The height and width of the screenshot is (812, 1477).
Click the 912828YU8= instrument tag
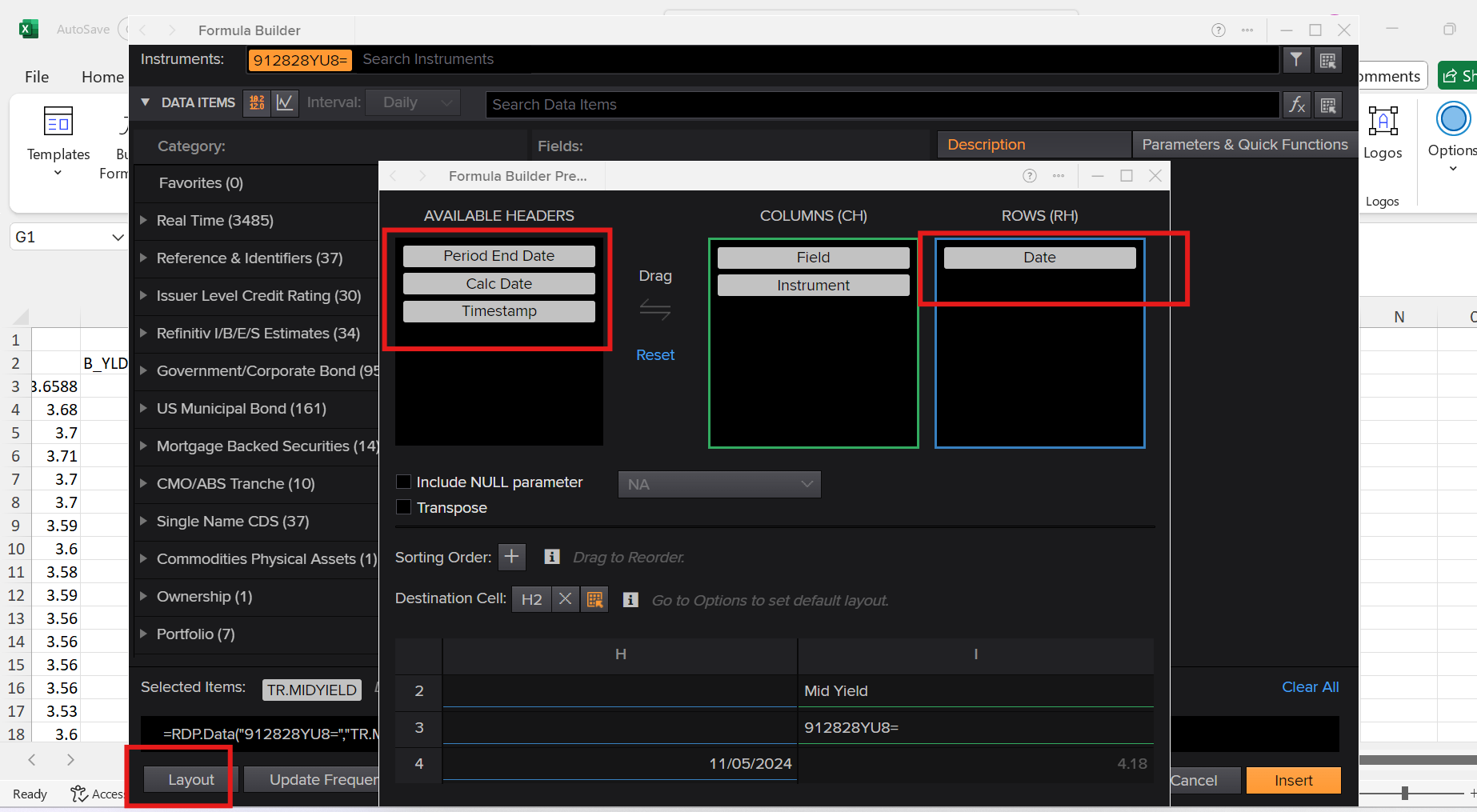300,60
